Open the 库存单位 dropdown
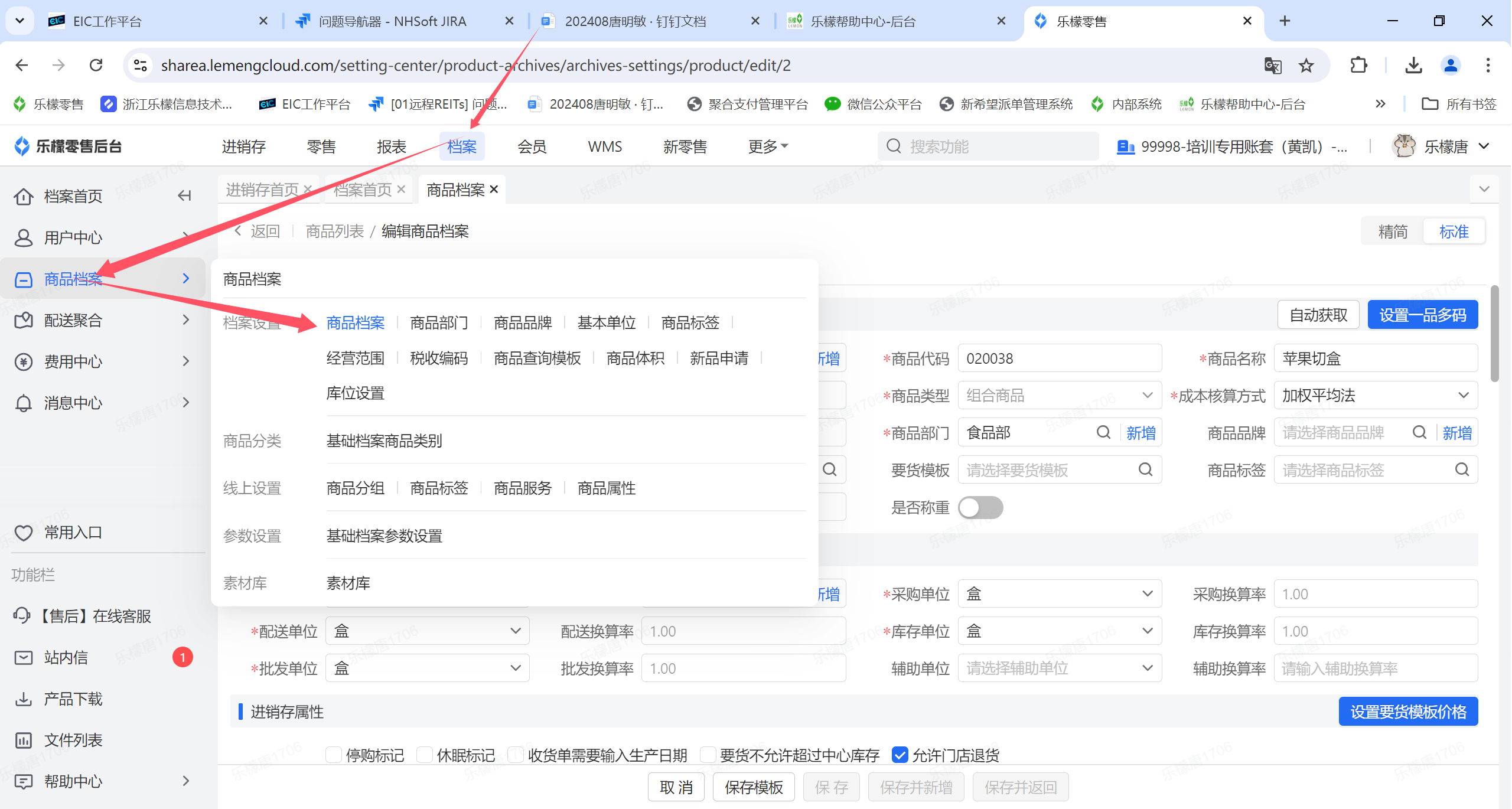Screen dimensions: 1512x809 pos(1060,631)
